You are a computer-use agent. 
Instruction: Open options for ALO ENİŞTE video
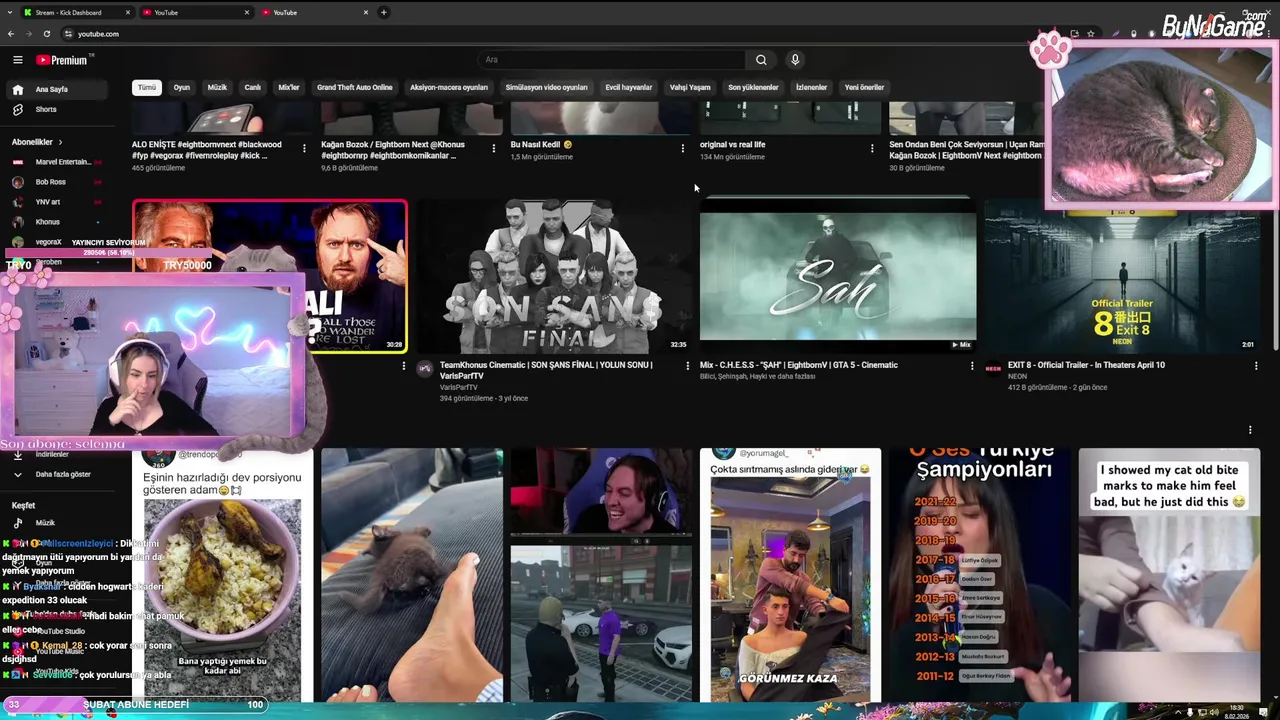[304, 148]
